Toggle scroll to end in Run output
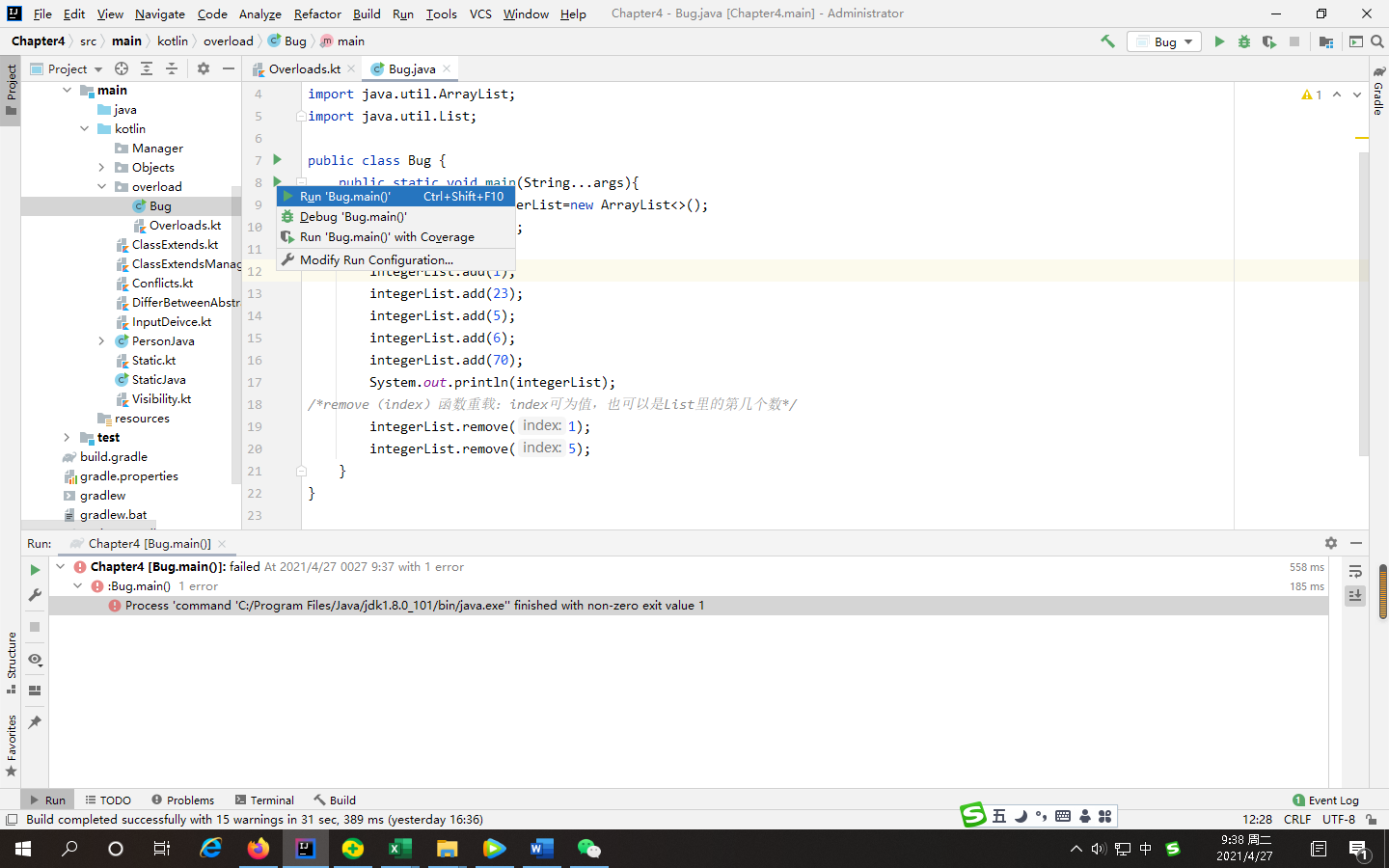This screenshot has width=1389, height=868. coord(1355,596)
